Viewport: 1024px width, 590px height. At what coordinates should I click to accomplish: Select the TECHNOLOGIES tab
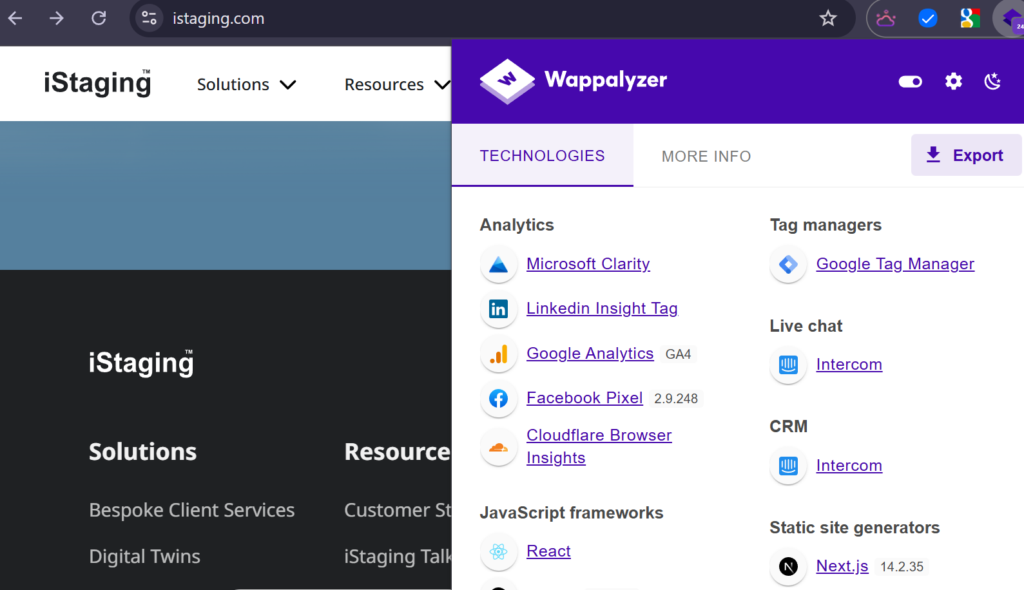pyautogui.click(x=542, y=156)
